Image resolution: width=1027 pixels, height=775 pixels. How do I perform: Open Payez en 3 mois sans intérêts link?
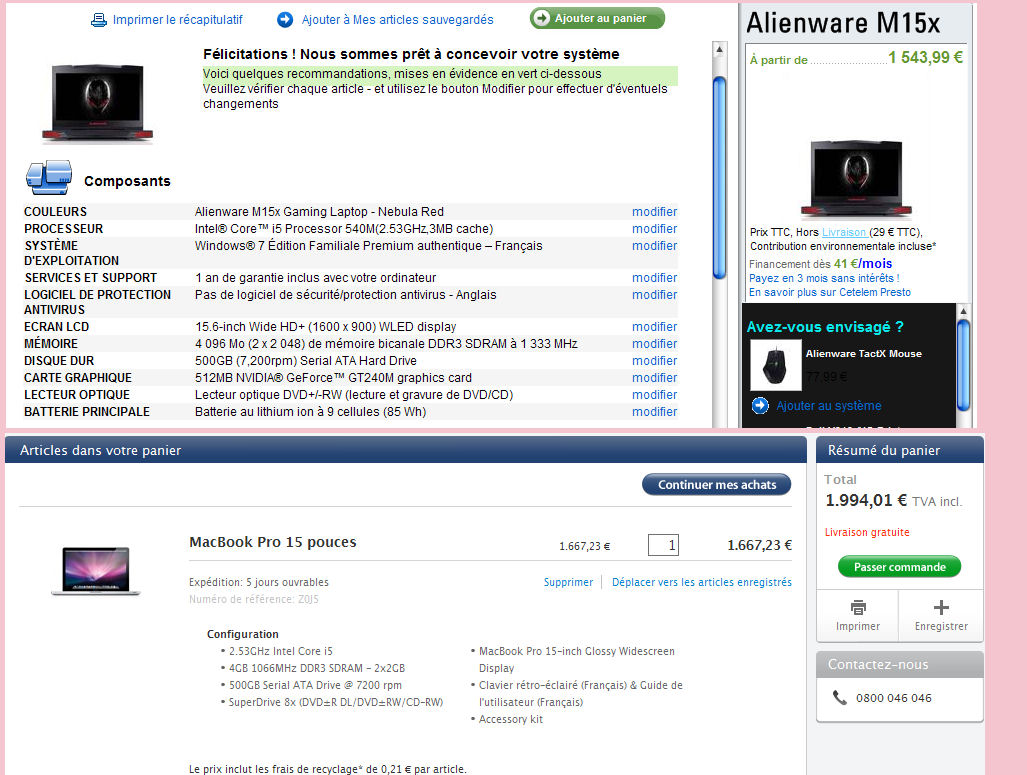824,278
